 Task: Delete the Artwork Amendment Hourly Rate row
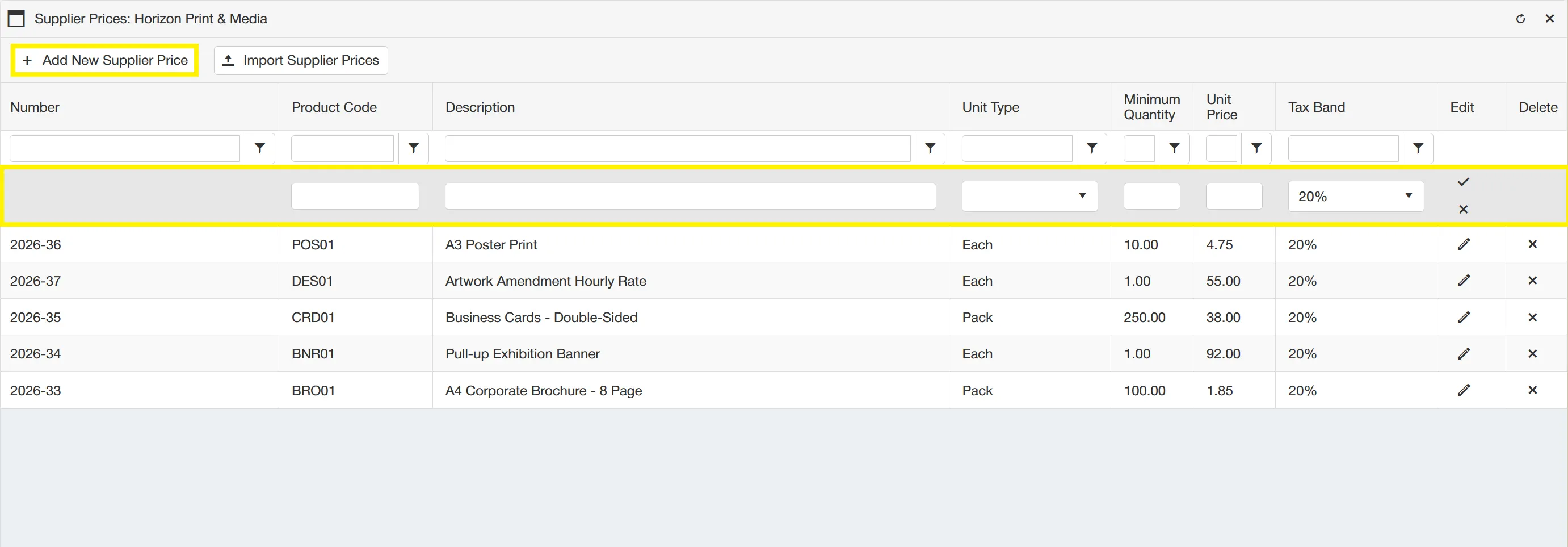[x=1533, y=281]
